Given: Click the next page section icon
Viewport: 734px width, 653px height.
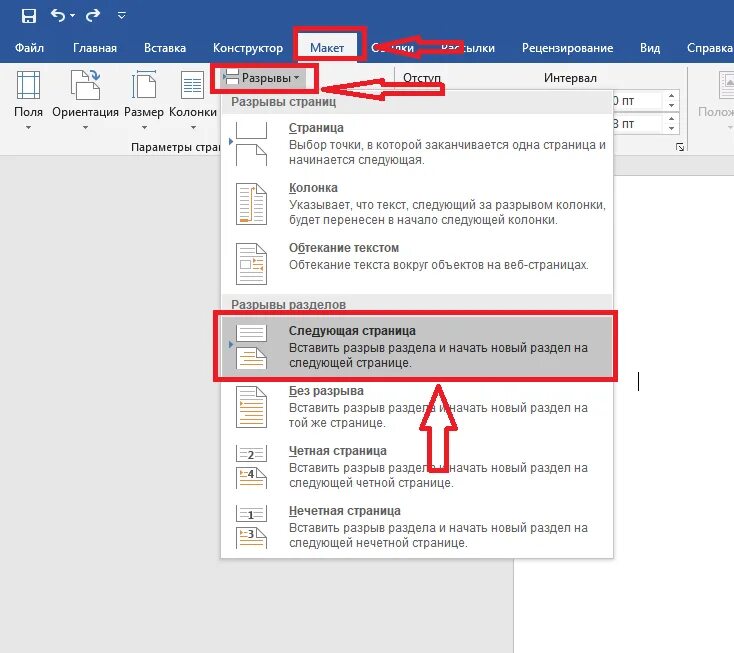Looking at the screenshot, I should pos(251,346).
